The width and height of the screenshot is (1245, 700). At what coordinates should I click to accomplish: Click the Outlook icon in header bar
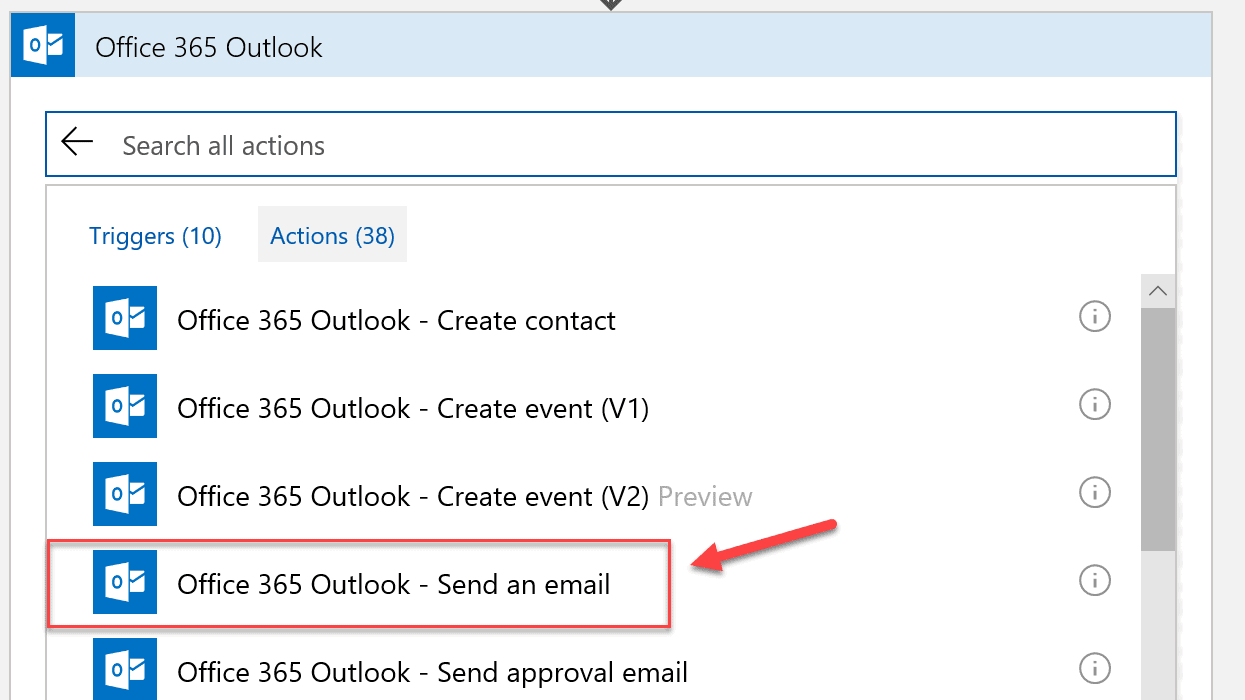click(x=48, y=46)
